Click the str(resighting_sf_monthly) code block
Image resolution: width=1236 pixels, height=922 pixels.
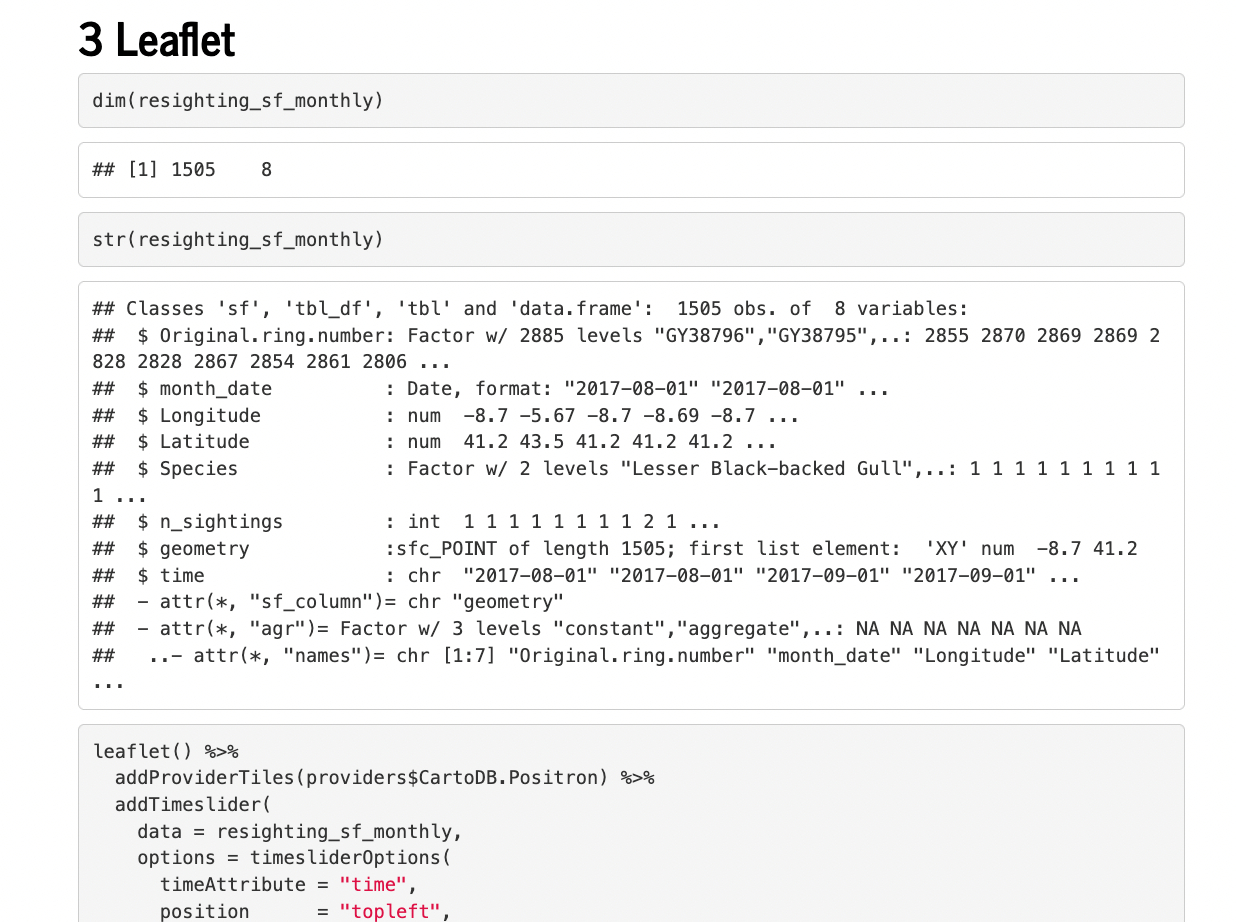(238, 239)
